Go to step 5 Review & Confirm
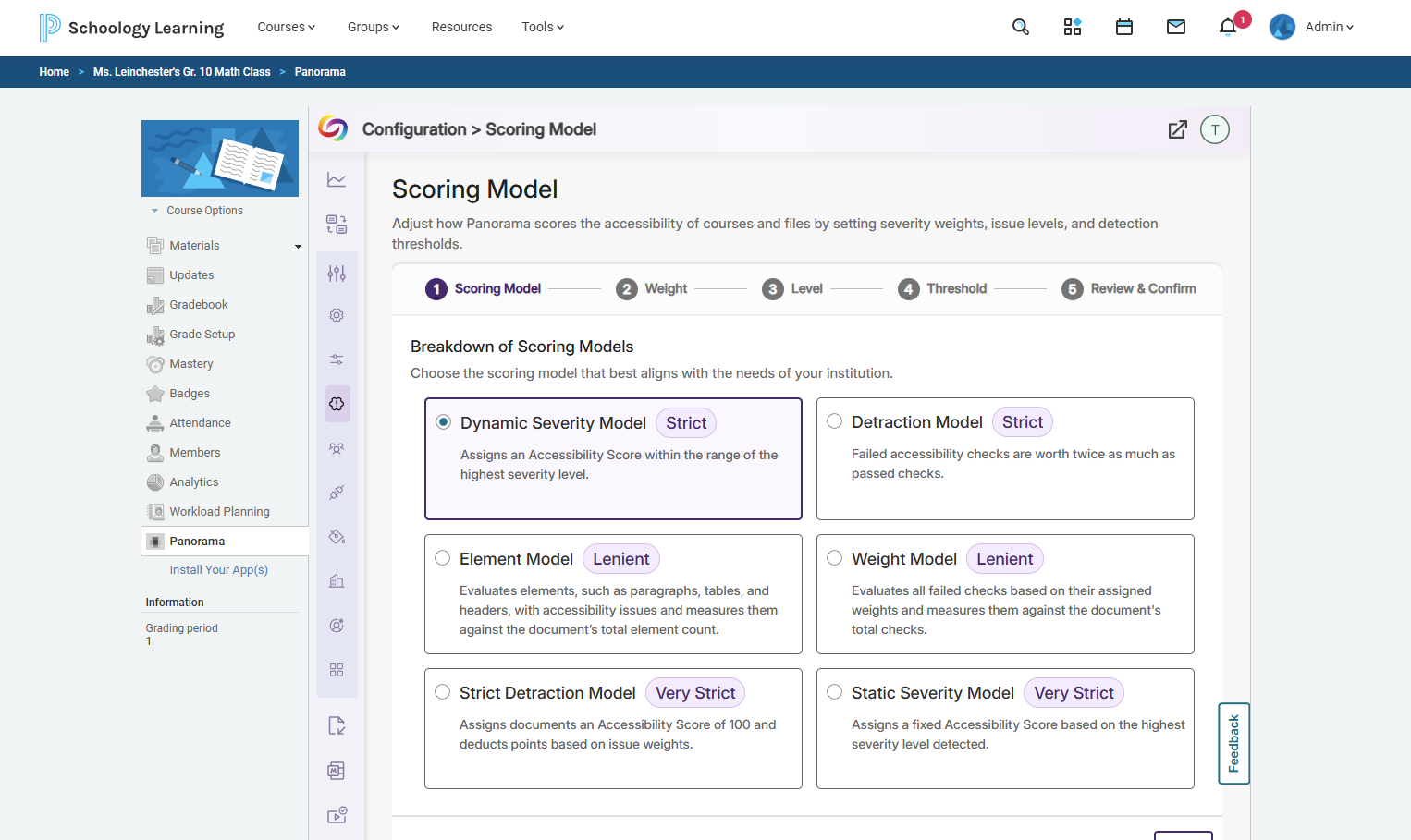The image size is (1411, 840). [1129, 288]
